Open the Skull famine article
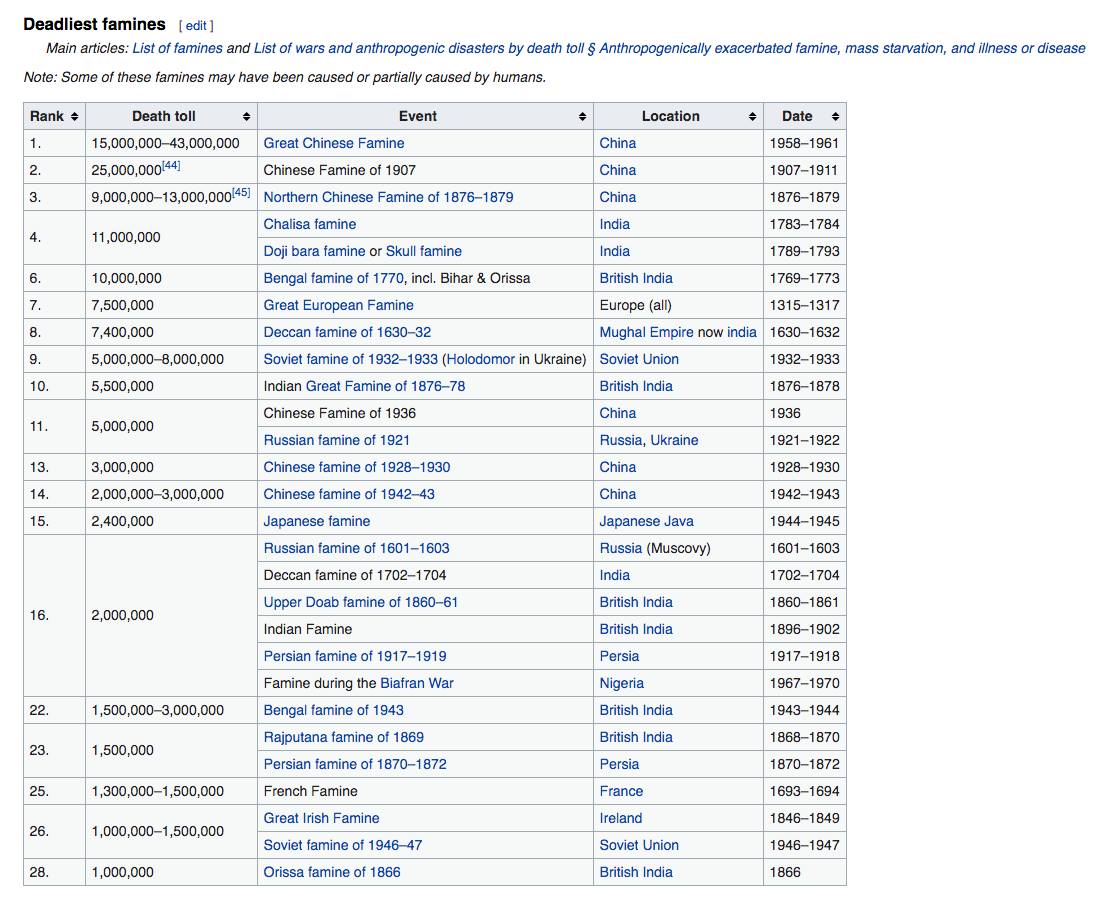 pyautogui.click(x=423, y=251)
